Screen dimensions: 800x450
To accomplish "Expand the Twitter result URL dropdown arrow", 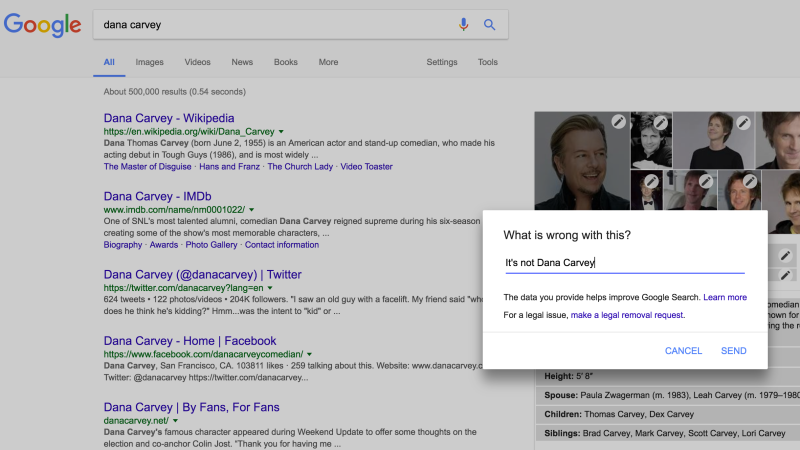I will point(270,288).
